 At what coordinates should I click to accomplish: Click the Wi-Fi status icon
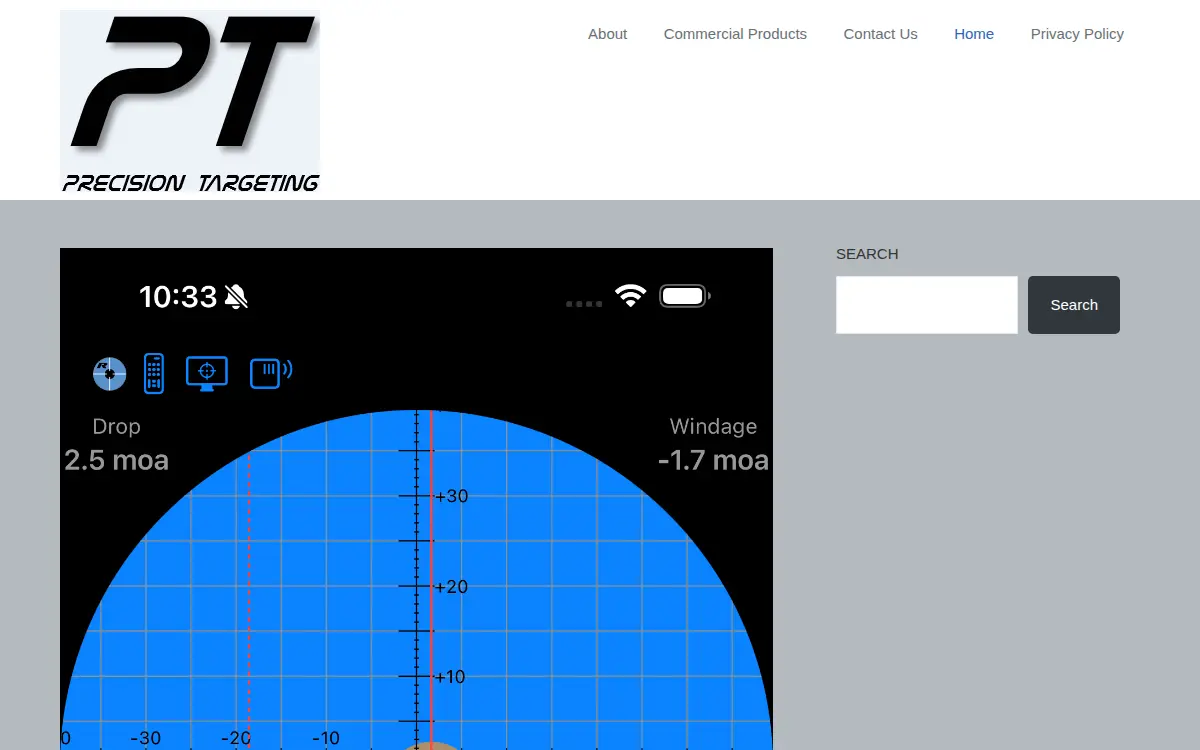pos(630,296)
